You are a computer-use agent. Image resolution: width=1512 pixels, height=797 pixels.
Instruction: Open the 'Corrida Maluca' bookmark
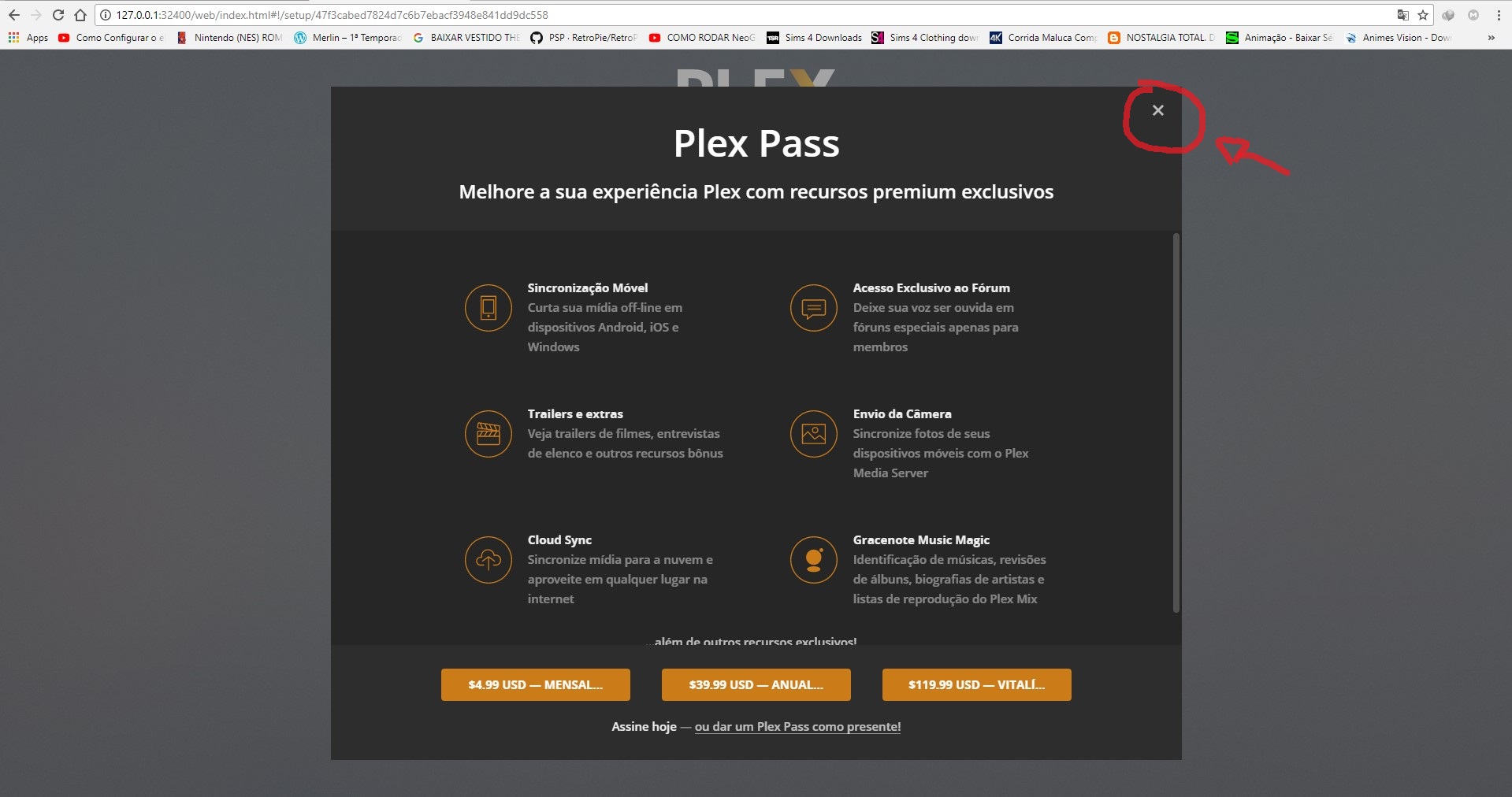pos(1043,37)
